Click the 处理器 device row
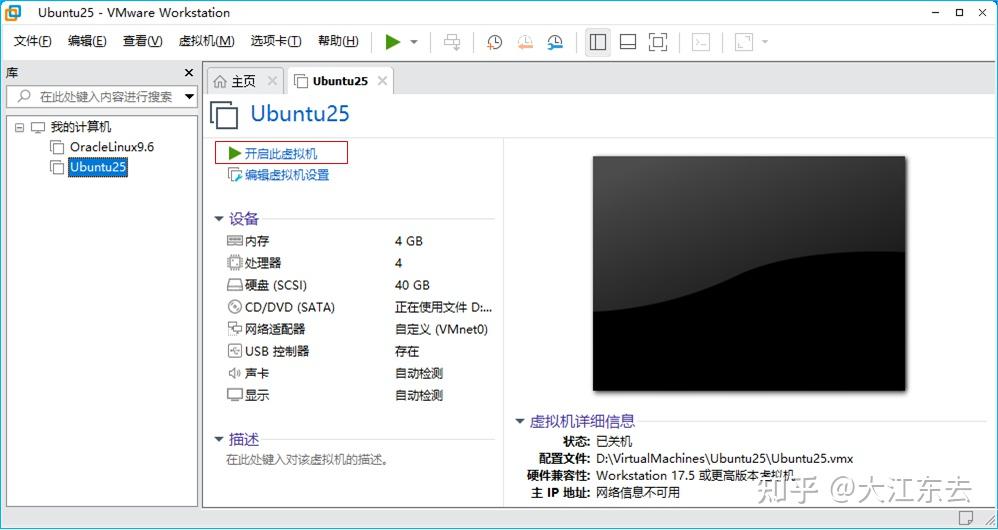The height and width of the screenshot is (530, 998). [360, 263]
